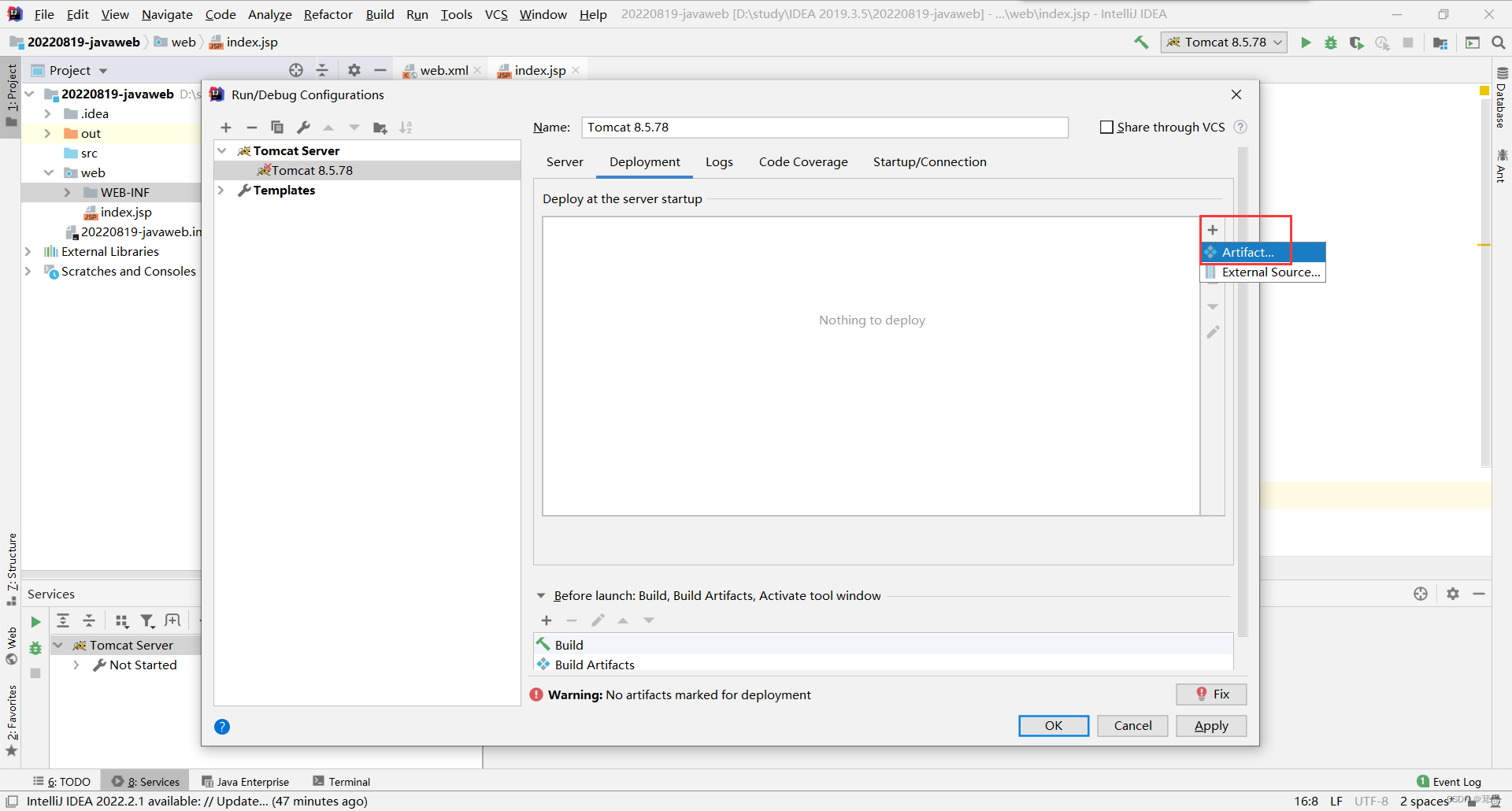Click Run with Coverage icon in toolbar
Viewport: 1512px width, 811px height.
click(x=1356, y=43)
